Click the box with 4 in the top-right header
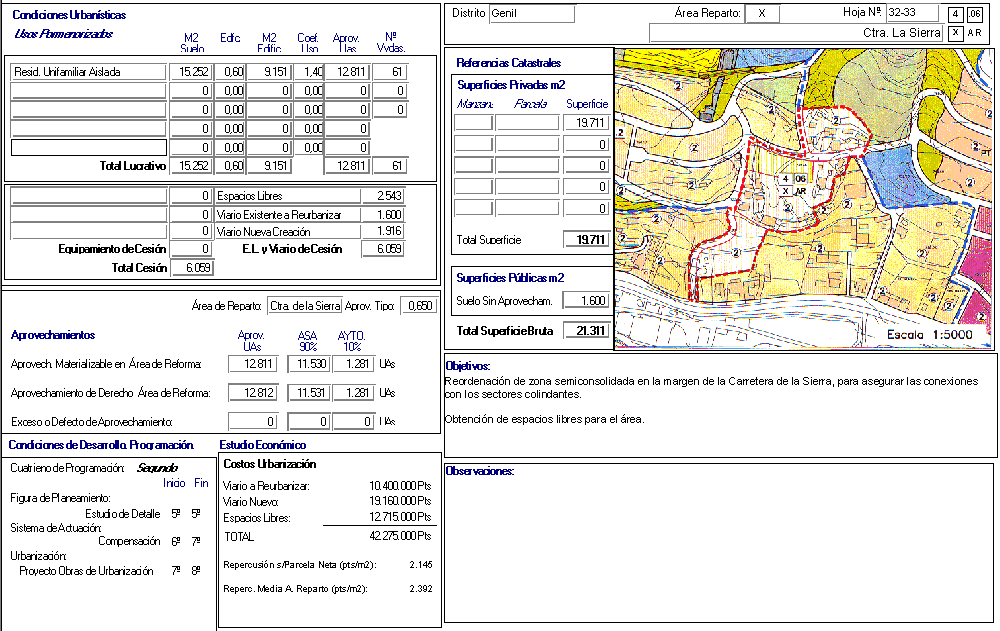This screenshot has width=1000, height=631. click(956, 14)
